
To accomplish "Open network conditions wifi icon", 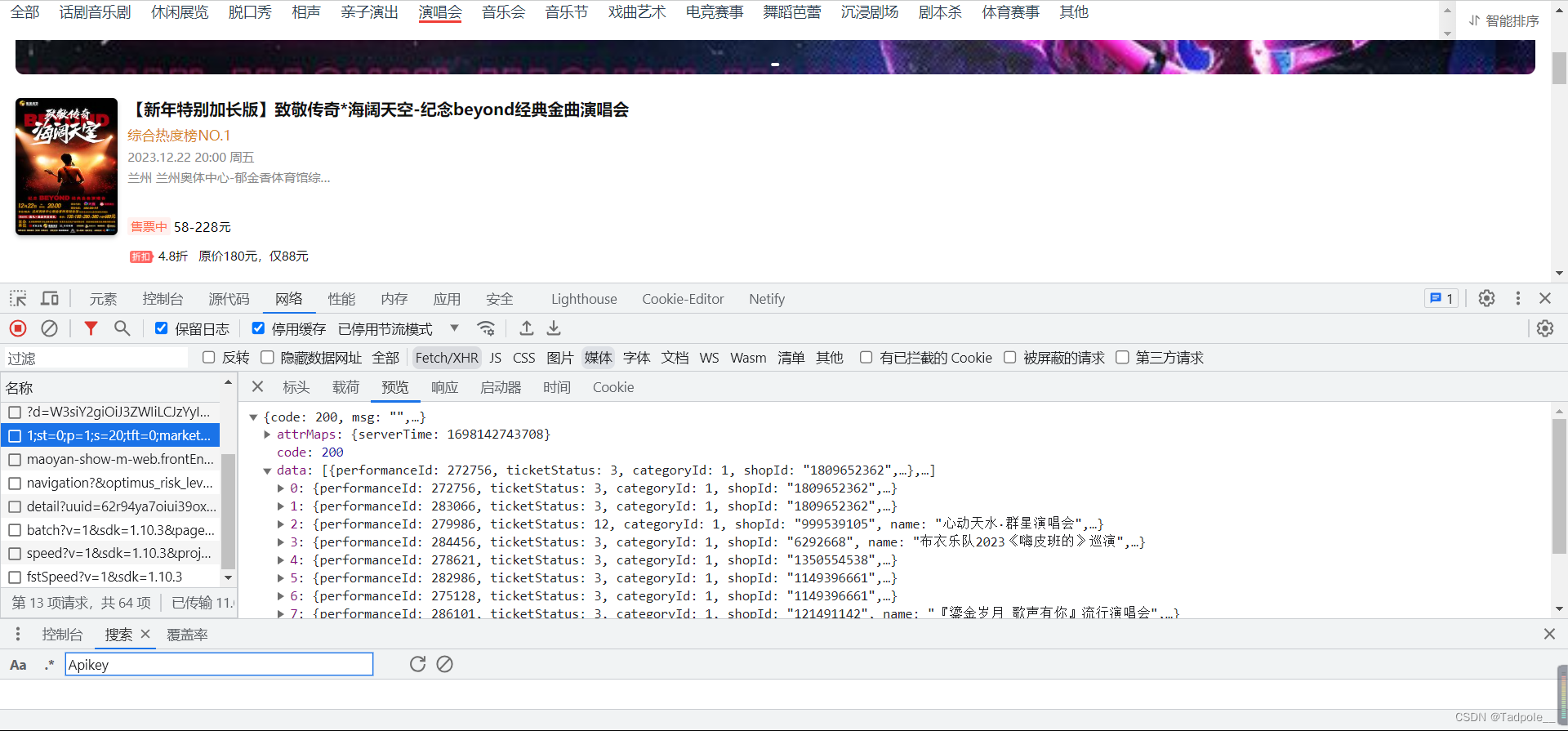I will (487, 328).
